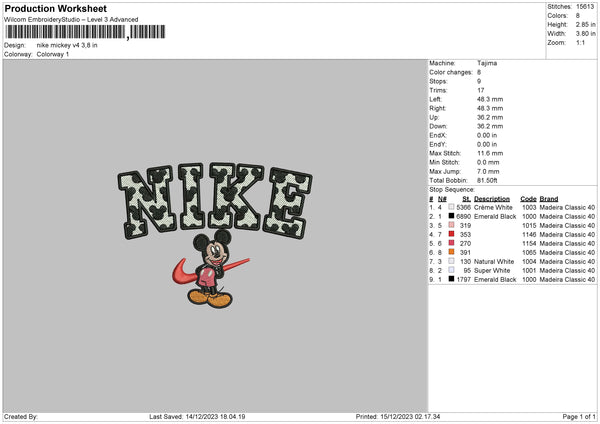
Task: Click the Wilcom EmbroideryStudio subtitle text
Action: pyautogui.click(x=71, y=20)
